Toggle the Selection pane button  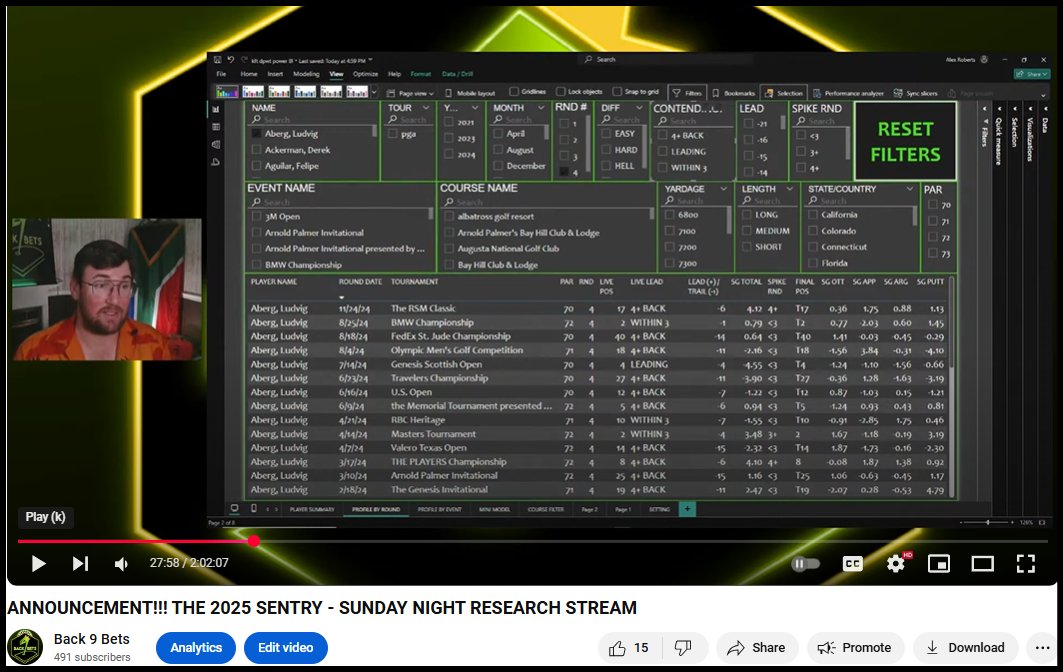coord(783,93)
